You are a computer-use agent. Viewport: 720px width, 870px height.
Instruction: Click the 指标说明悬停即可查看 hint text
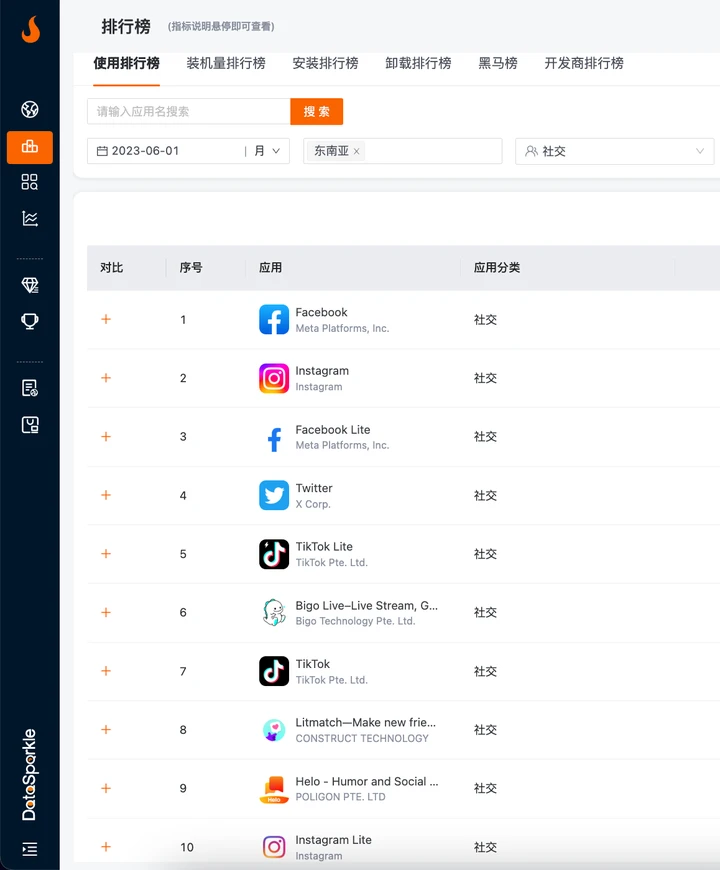point(221,27)
